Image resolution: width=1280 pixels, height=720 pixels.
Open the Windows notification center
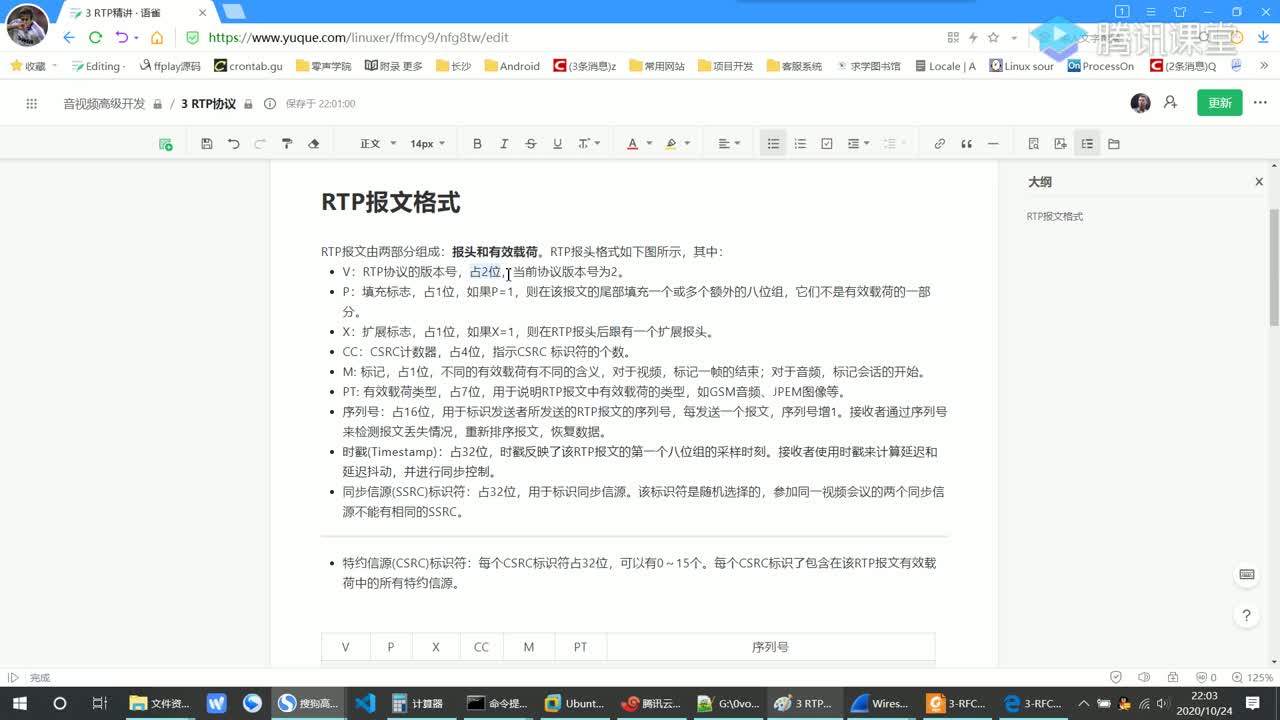click(x=1252, y=703)
